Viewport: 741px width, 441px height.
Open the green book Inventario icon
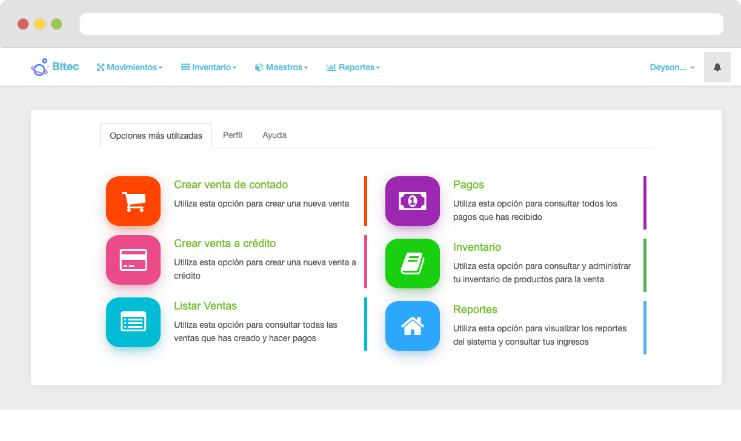[412, 264]
